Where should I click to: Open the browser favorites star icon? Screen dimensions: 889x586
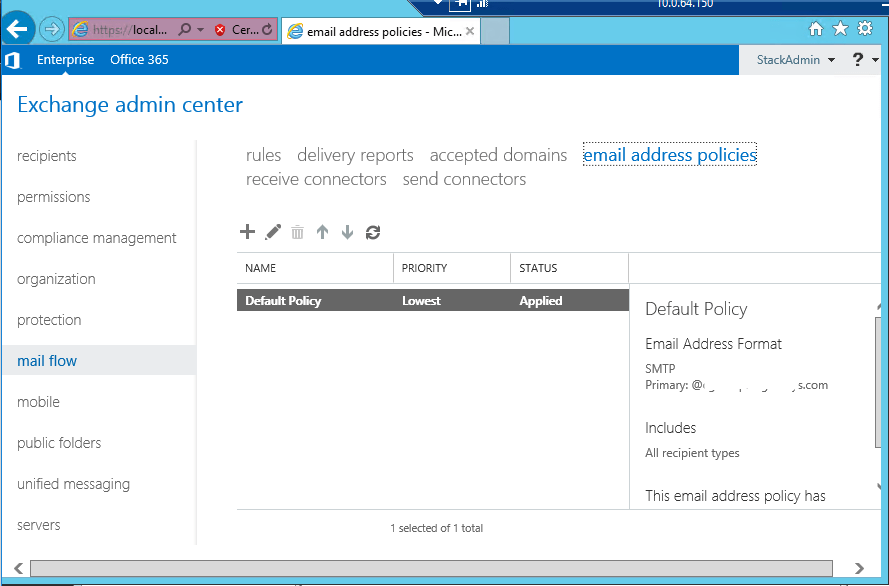pos(841,29)
